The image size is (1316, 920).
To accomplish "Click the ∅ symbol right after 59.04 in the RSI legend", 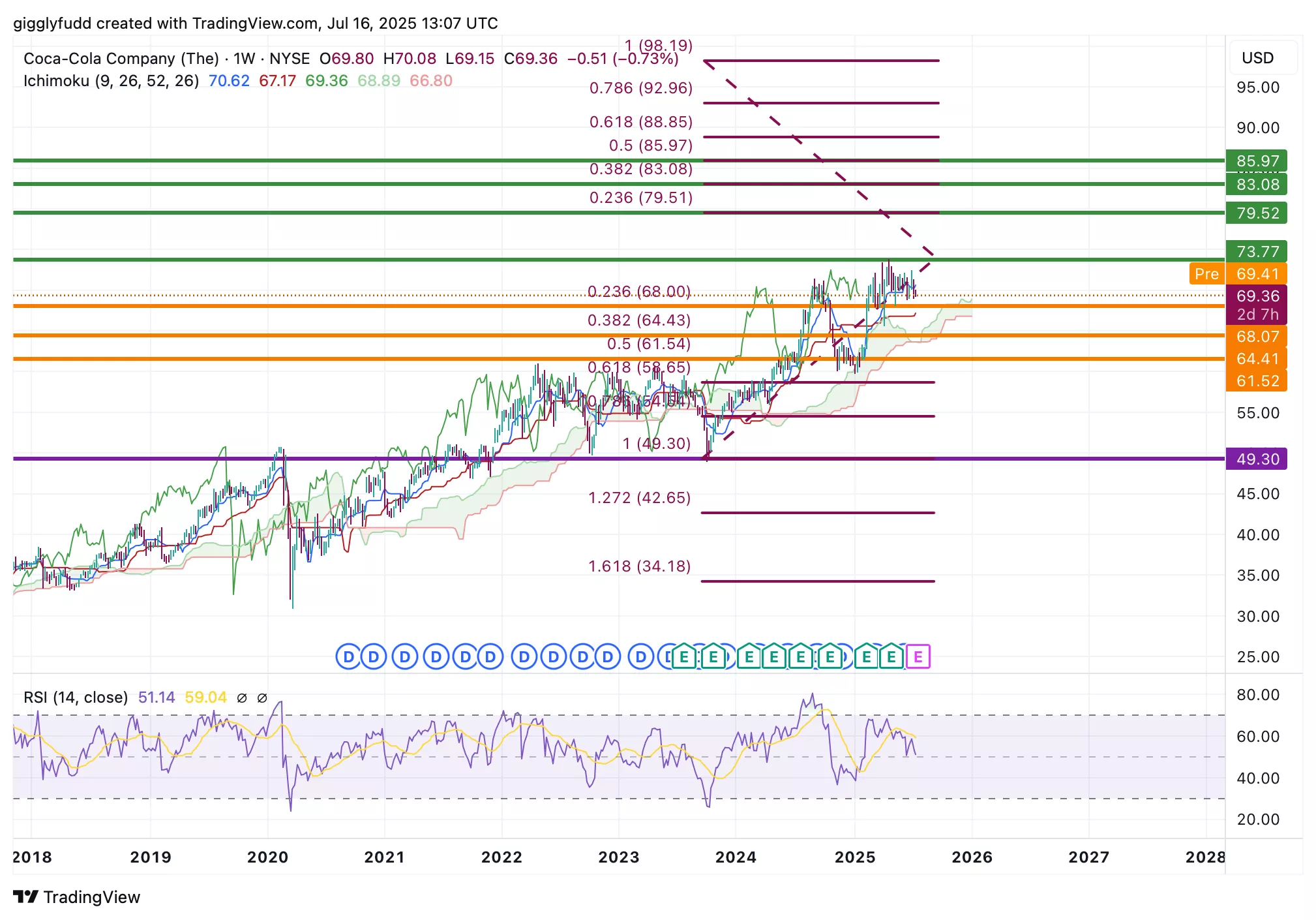I will [242, 698].
